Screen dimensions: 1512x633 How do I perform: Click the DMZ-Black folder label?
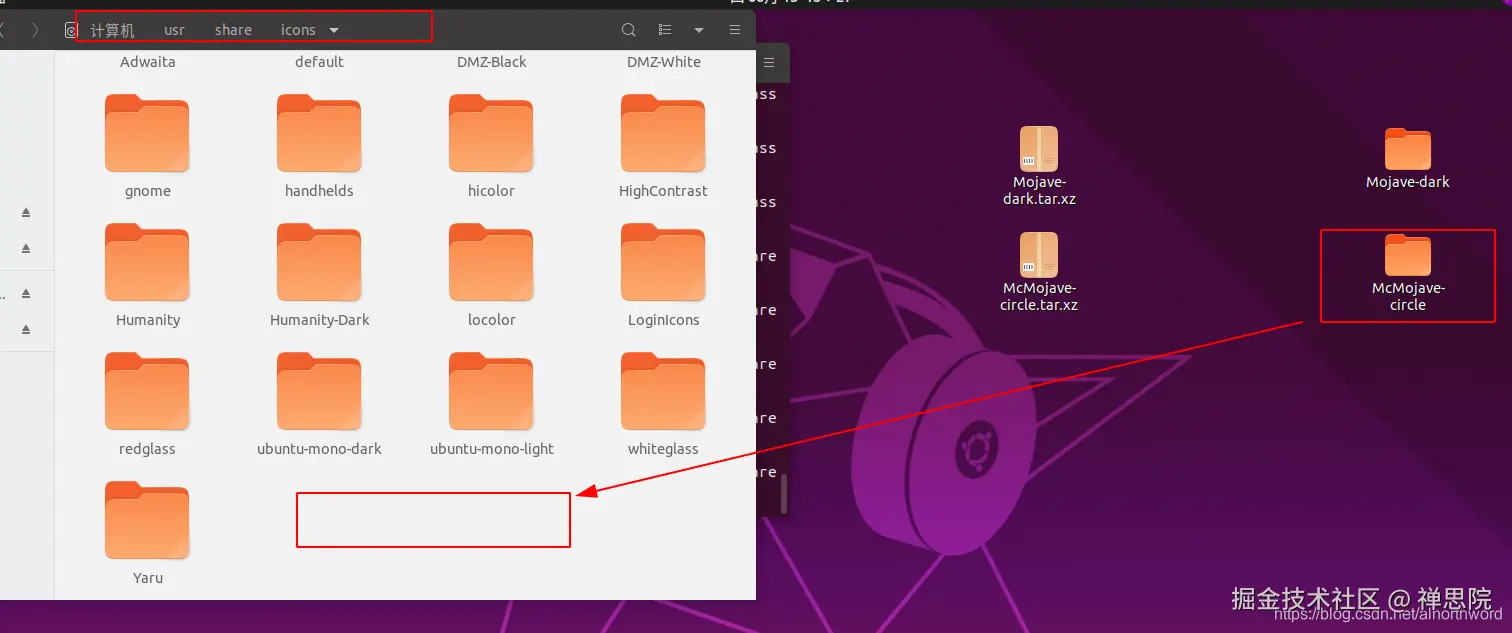pyautogui.click(x=491, y=62)
